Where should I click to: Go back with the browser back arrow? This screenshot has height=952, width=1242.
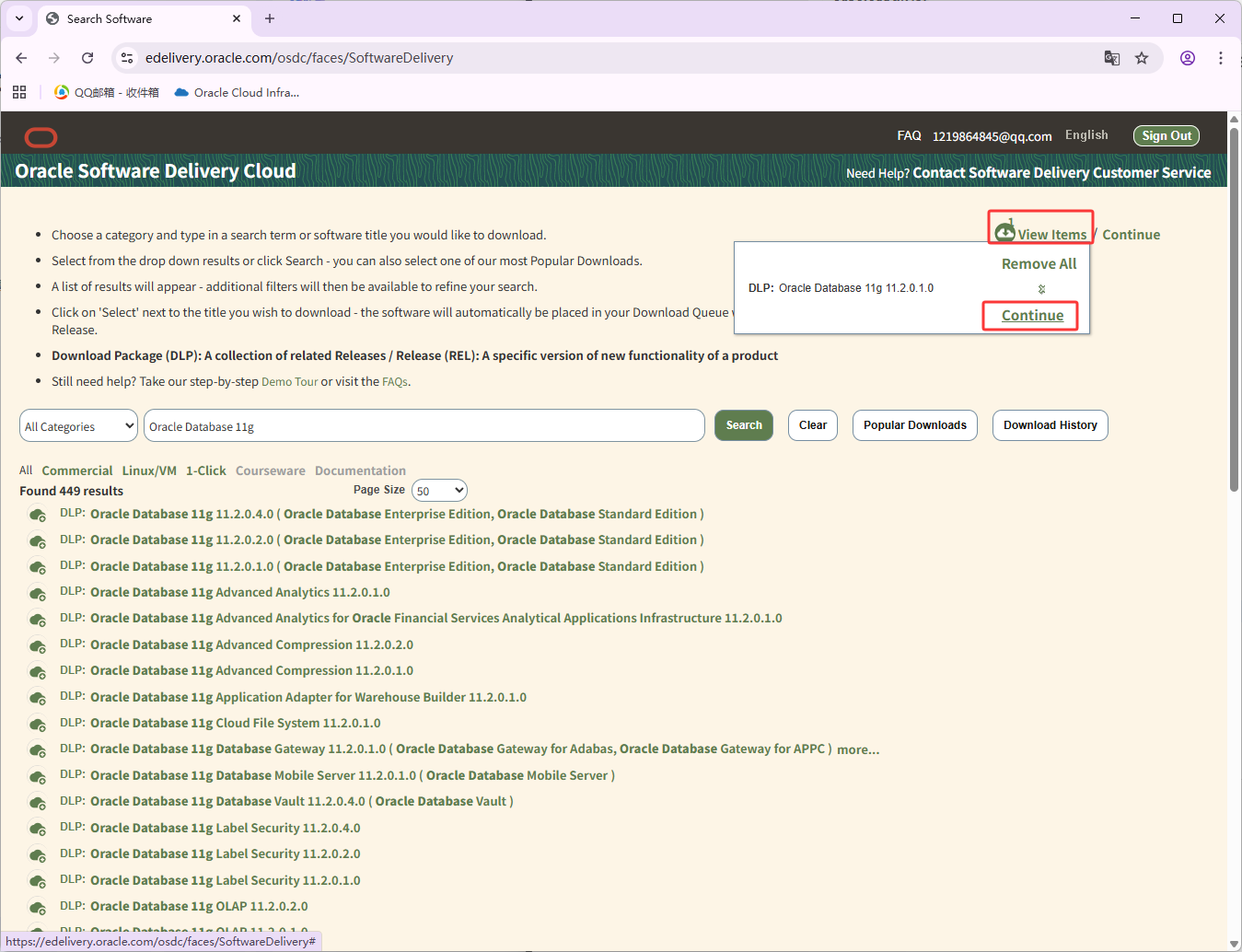[21, 58]
